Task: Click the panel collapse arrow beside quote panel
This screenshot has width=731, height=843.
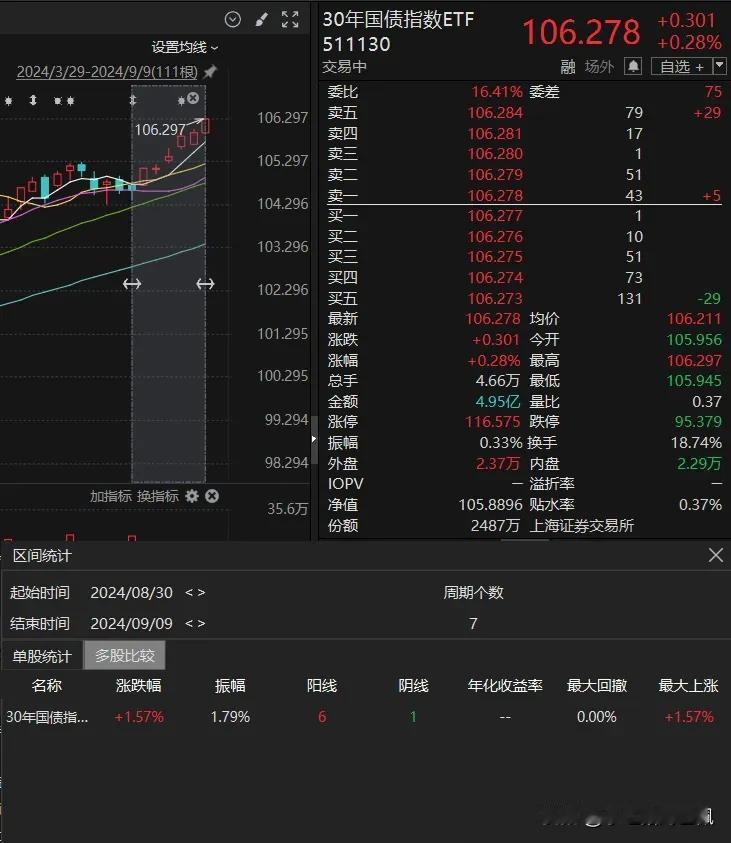Action: click(x=314, y=439)
